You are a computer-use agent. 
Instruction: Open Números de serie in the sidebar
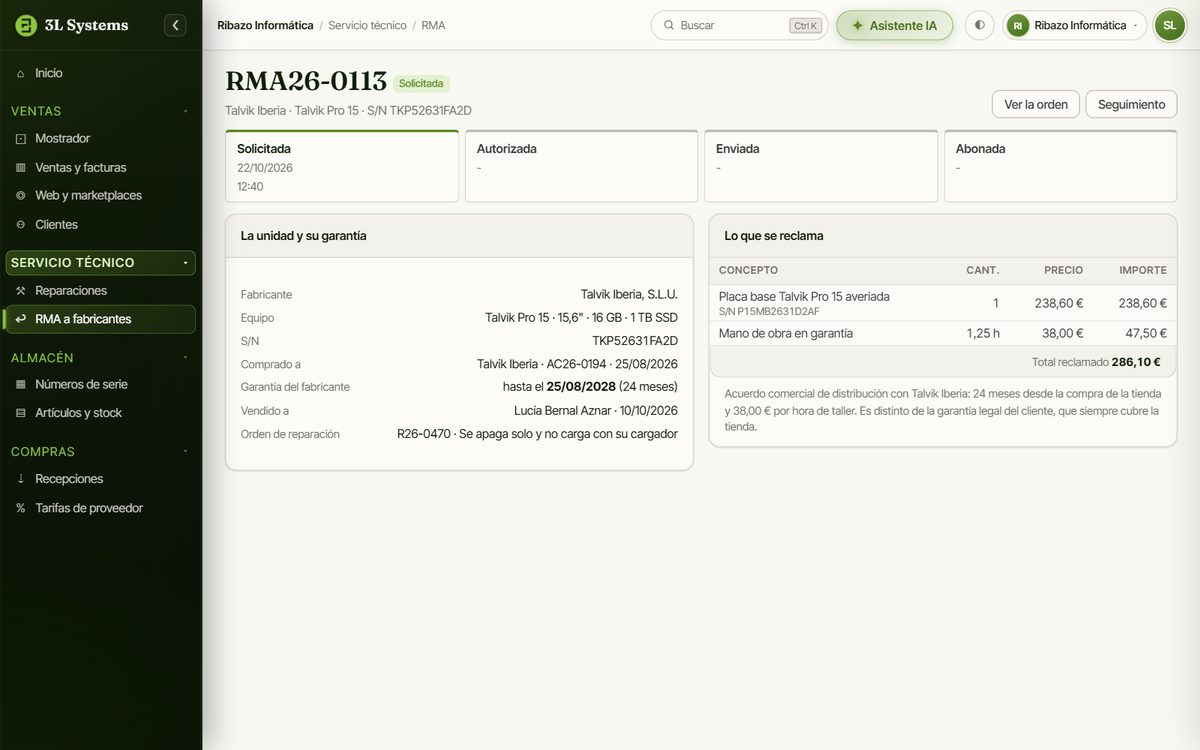tap(101, 384)
